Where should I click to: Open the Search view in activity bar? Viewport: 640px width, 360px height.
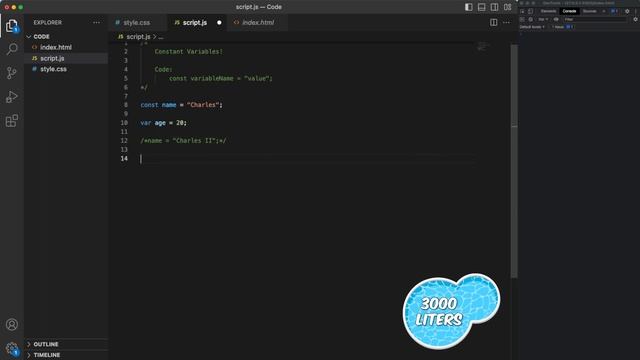(x=12, y=49)
